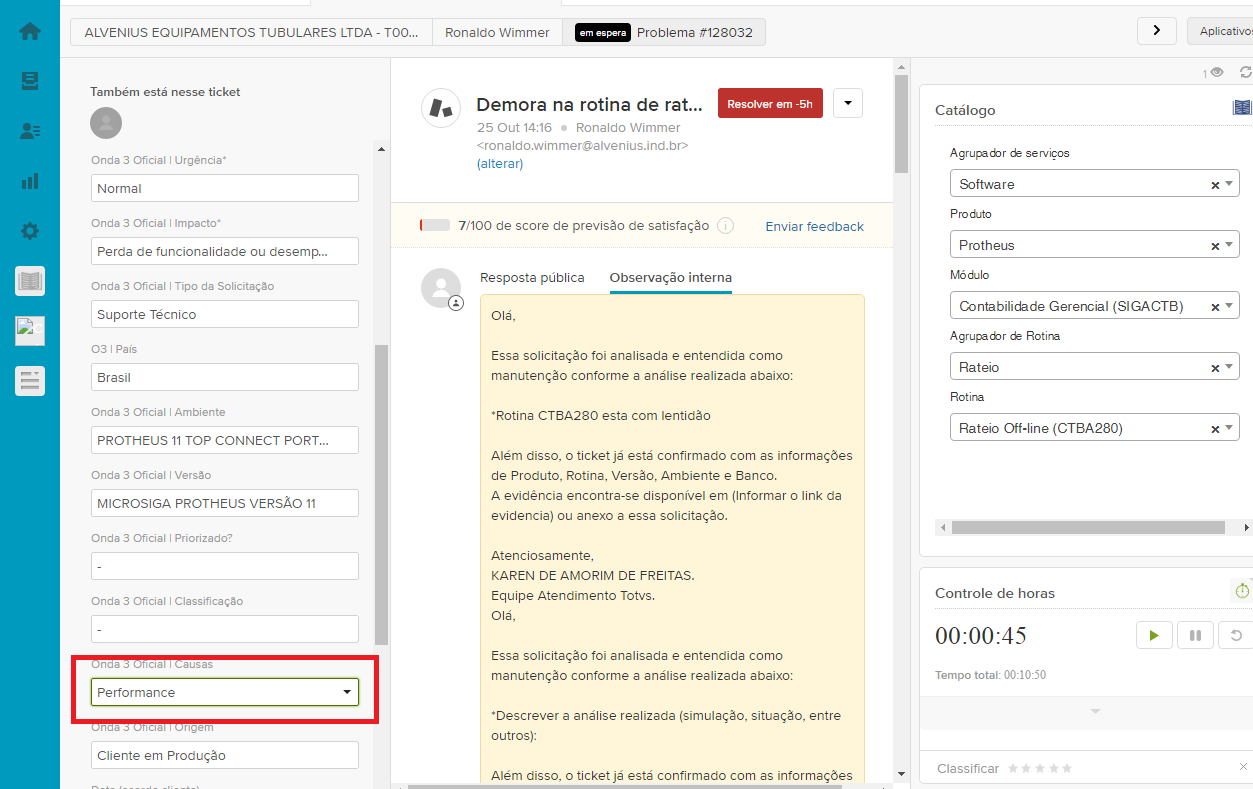
Task: Open the Versão MICROSIGA PROTHEUS VERSÃO 11 field
Action: point(225,503)
